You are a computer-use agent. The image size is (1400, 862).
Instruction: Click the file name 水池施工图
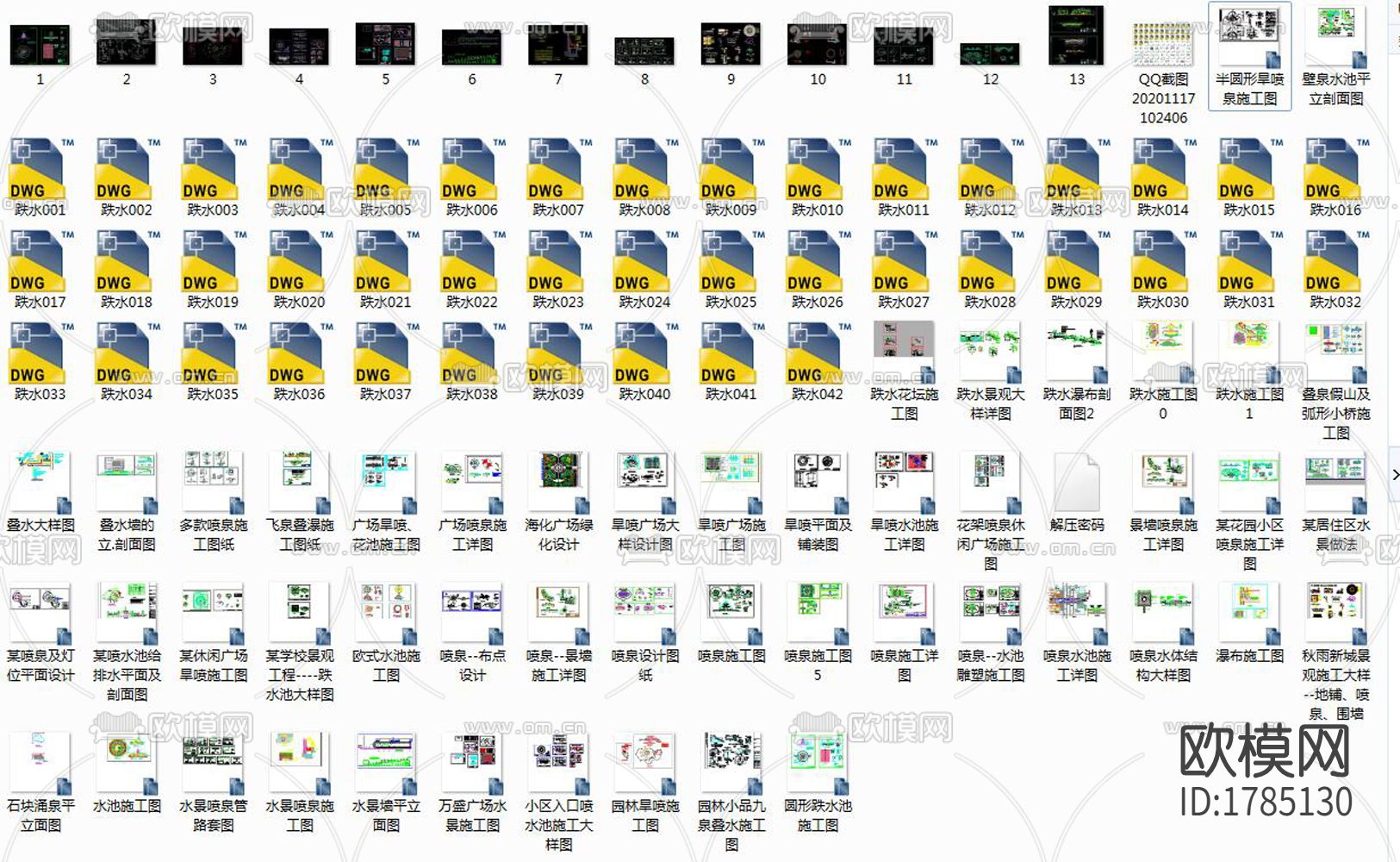[x=127, y=806]
